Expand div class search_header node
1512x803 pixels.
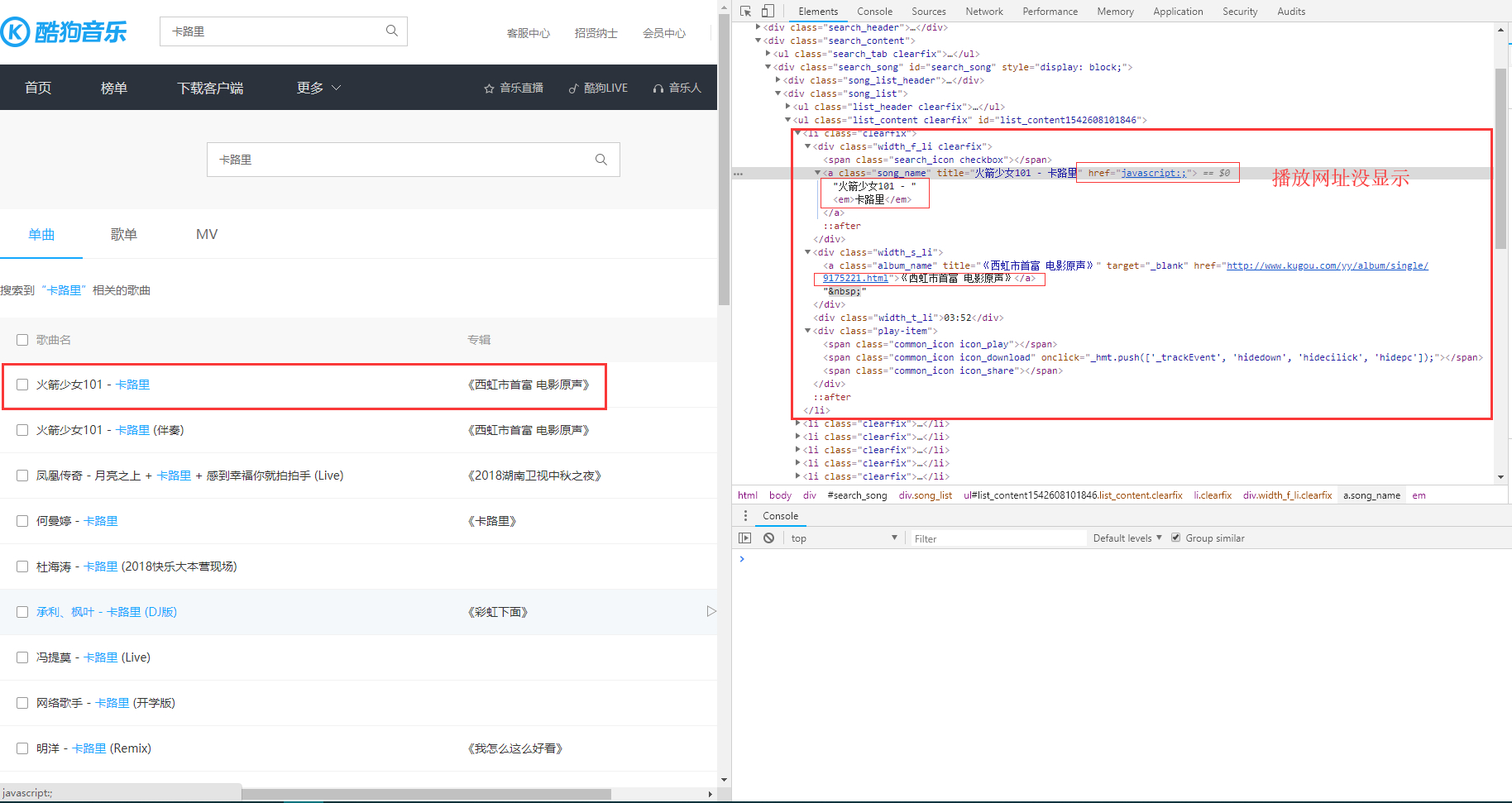758,27
